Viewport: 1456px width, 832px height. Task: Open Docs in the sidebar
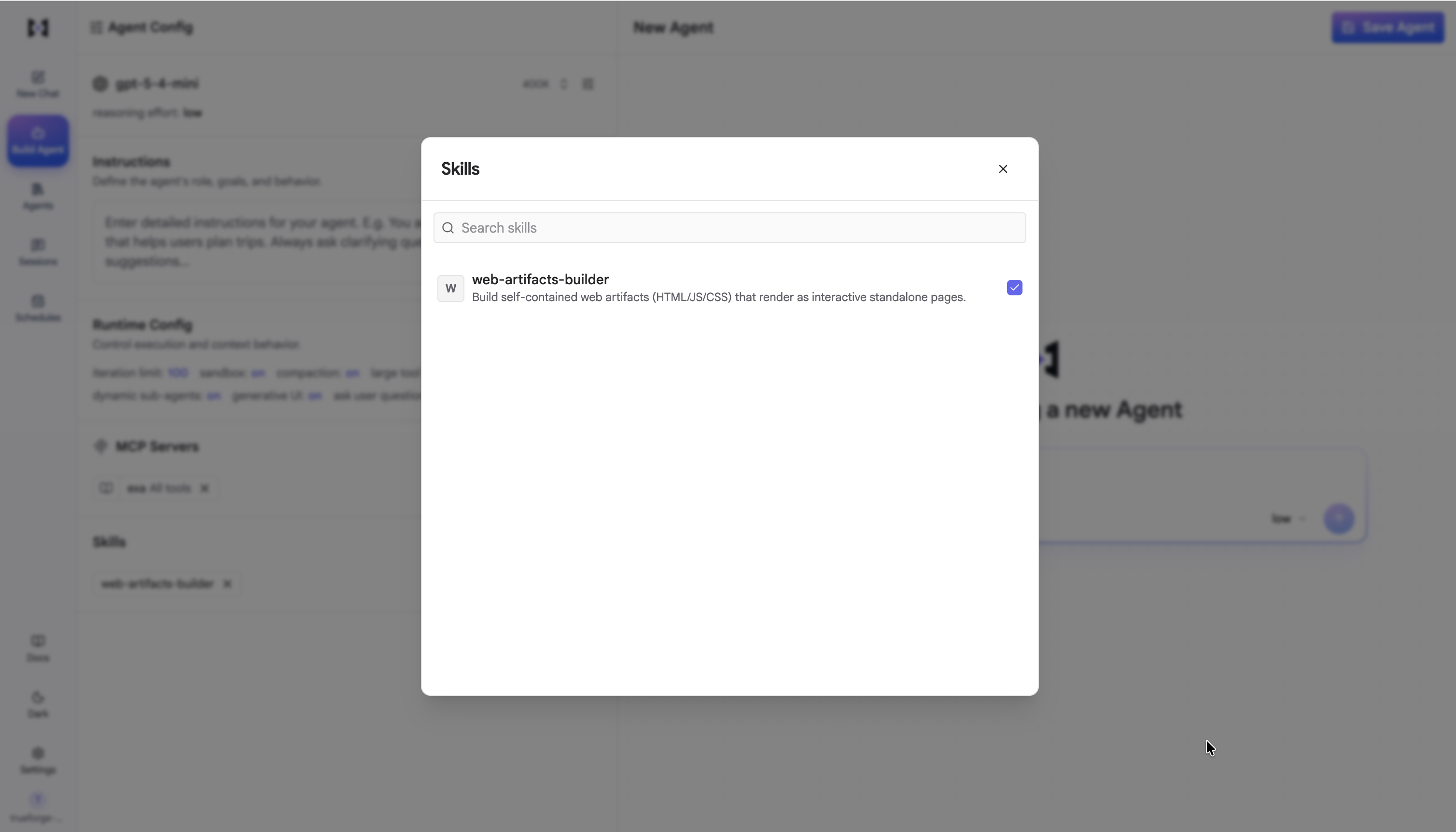[38, 648]
